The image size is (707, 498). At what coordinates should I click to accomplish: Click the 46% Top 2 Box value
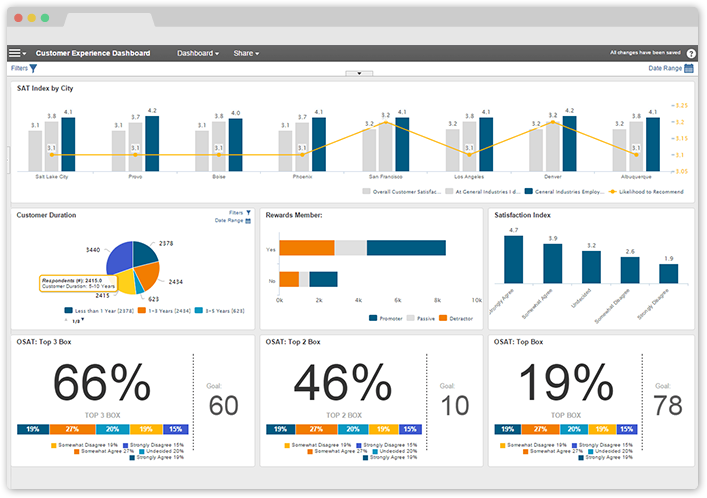point(343,383)
